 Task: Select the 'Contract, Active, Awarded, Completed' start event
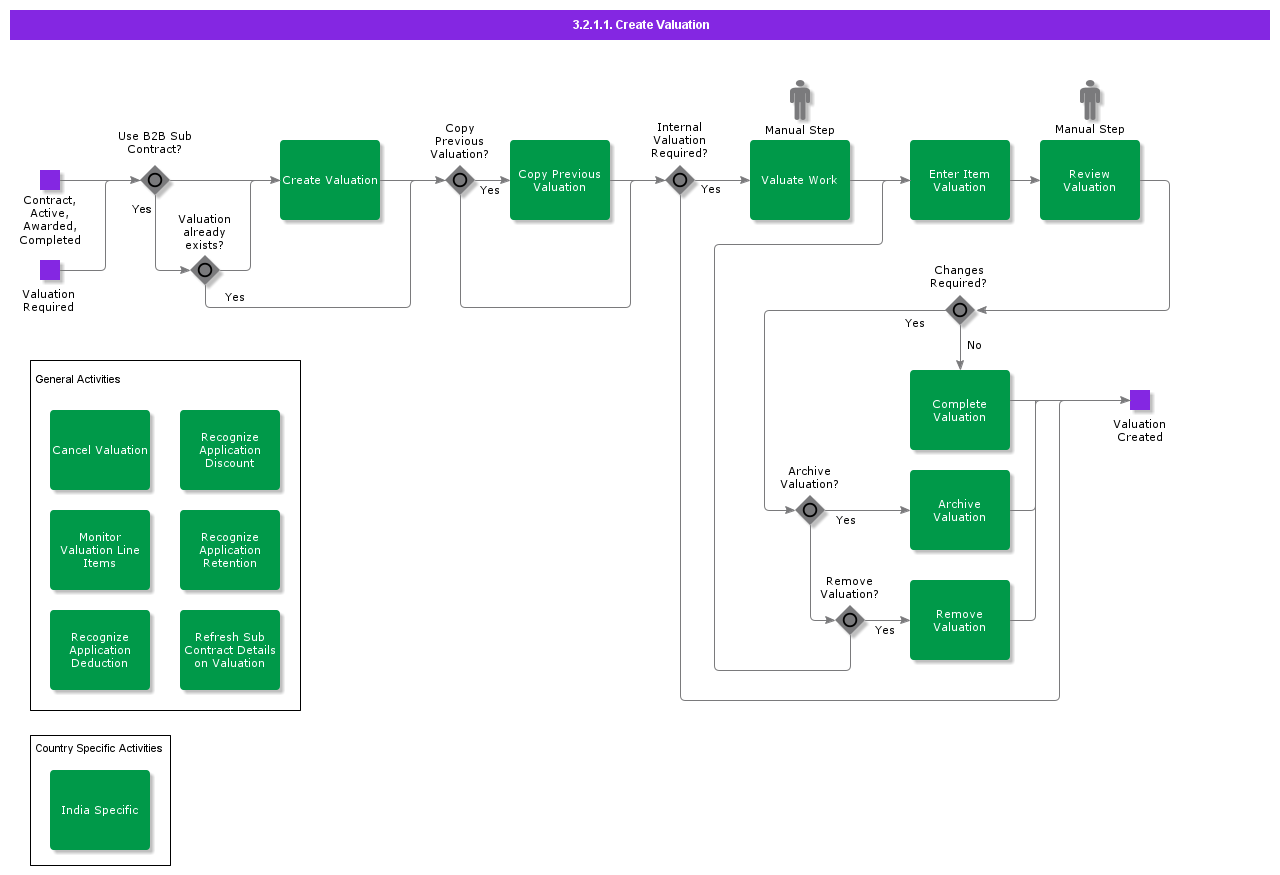(50, 180)
